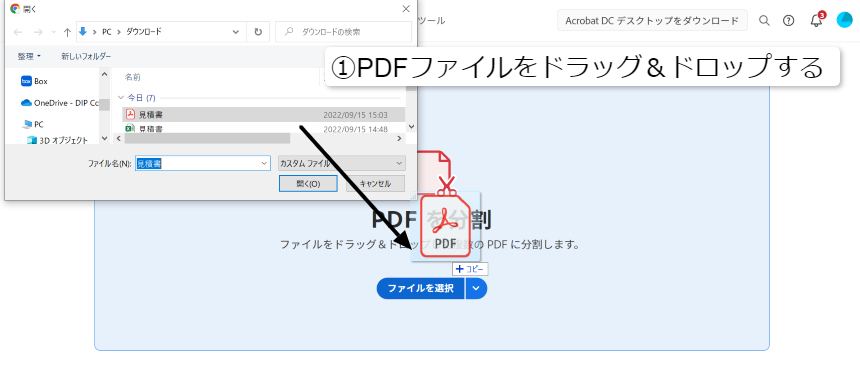Click the Forward arrow in file dialog
This screenshot has width=860, height=383.
click(x=38, y=32)
